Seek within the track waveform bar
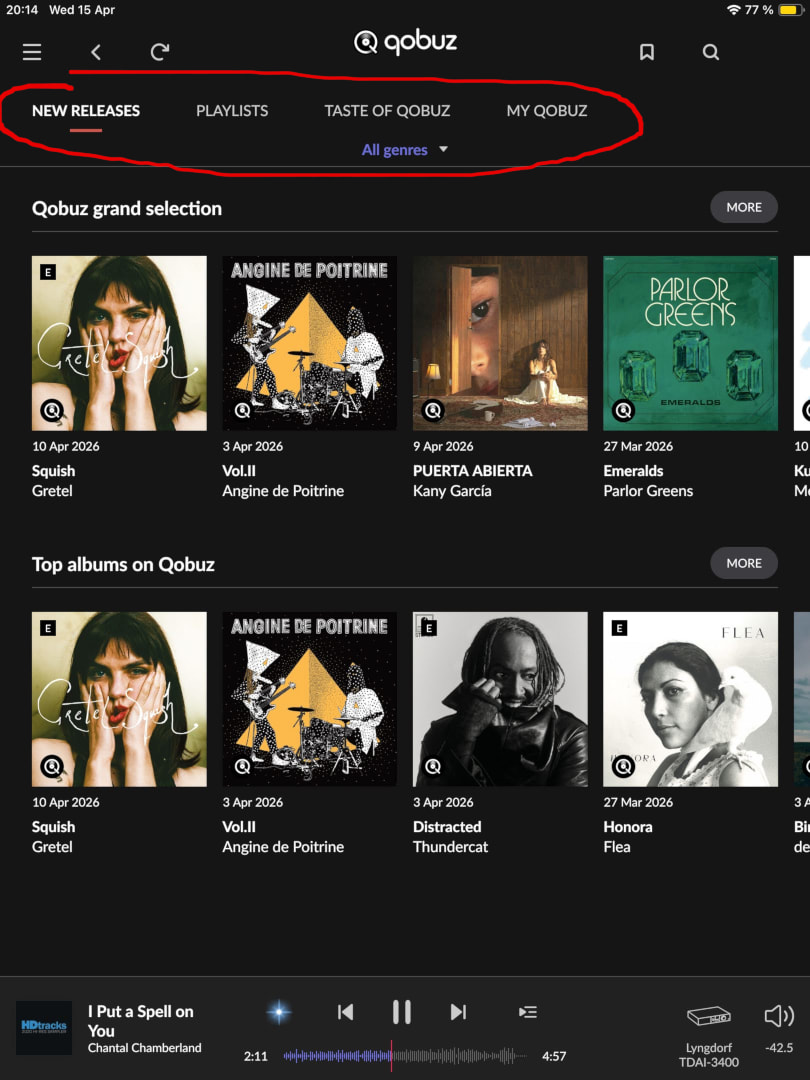This screenshot has height=1080, width=810. [404, 1055]
